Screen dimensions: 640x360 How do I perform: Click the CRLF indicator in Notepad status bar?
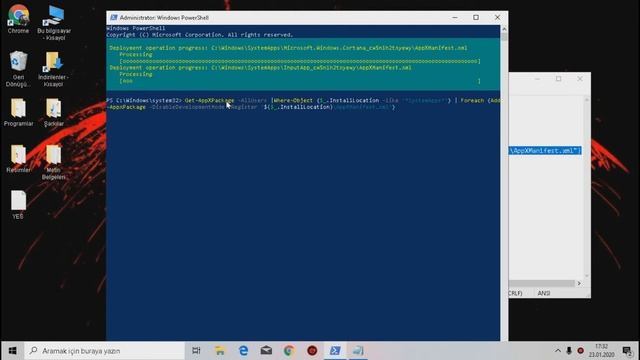[x=516, y=293]
